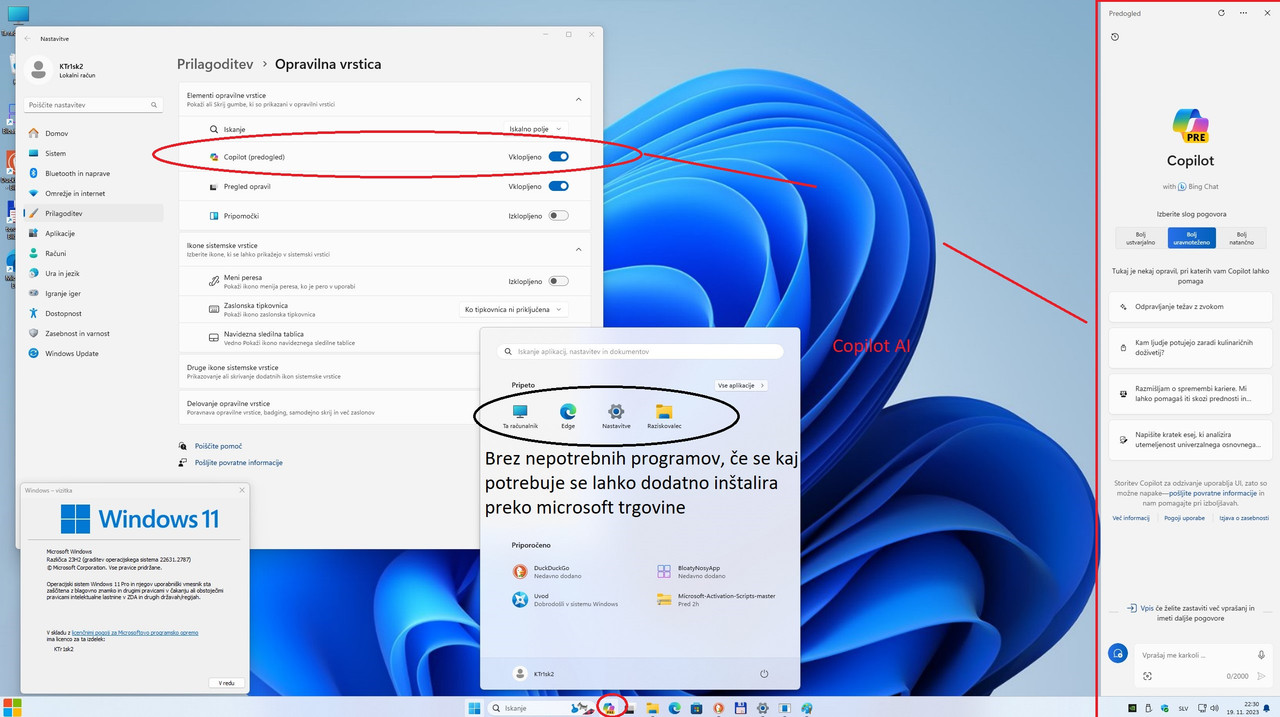Click Vpis link in Copilot panel
Viewport: 1280px width, 717px height.
coord(1146,607)
